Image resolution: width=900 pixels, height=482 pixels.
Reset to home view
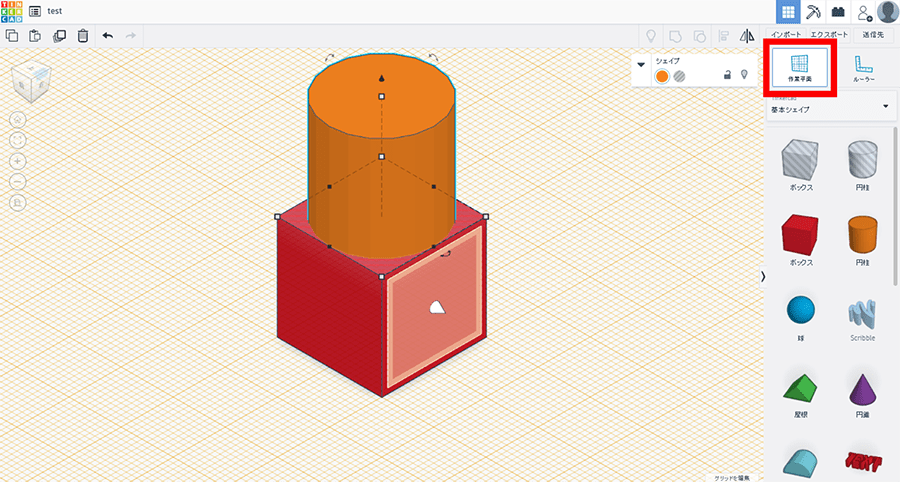(x=18, y=120)
